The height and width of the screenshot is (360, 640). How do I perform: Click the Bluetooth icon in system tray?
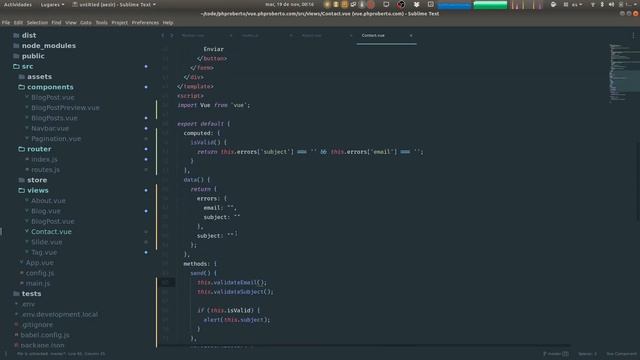(602, 4)
